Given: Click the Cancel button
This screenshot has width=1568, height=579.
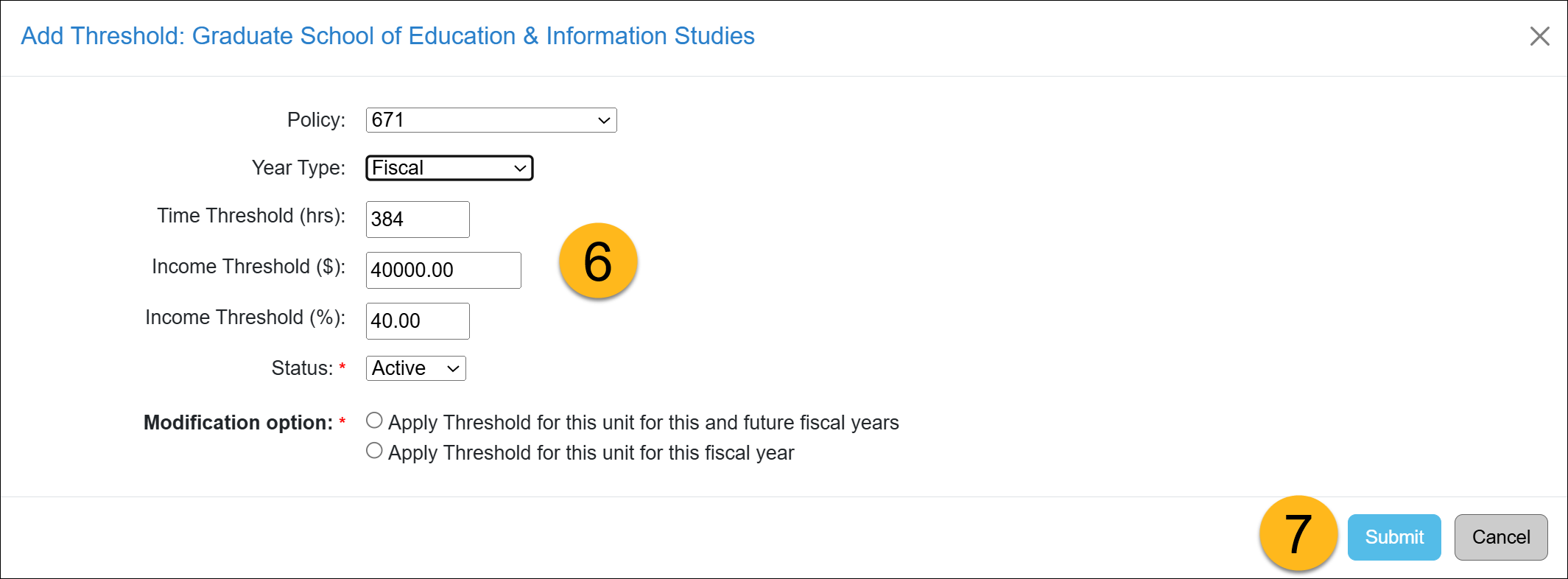Looking at the screenshot, I should (x=1500, y=537).
